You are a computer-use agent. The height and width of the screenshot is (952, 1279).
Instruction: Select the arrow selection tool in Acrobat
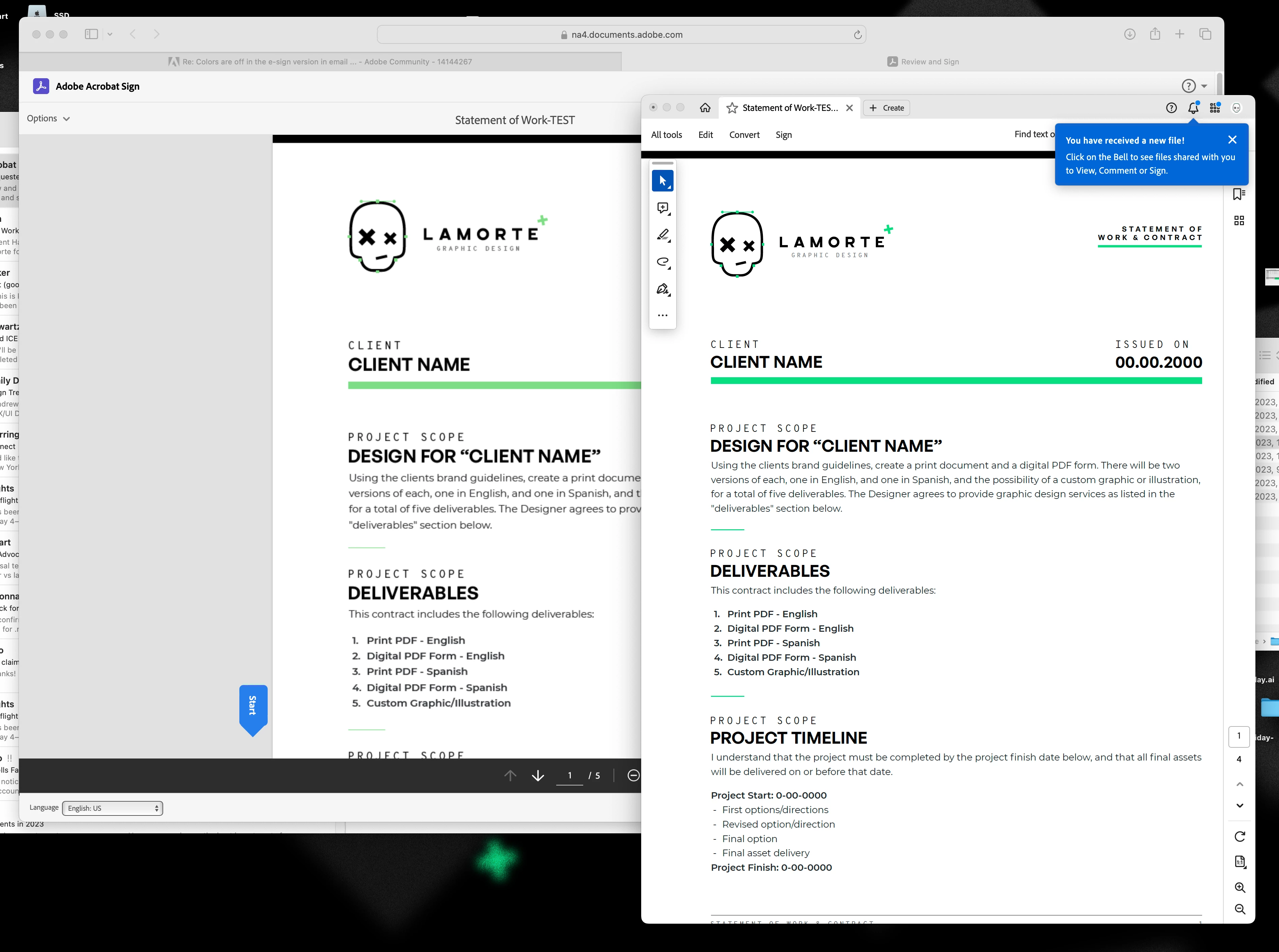[662, 181]
